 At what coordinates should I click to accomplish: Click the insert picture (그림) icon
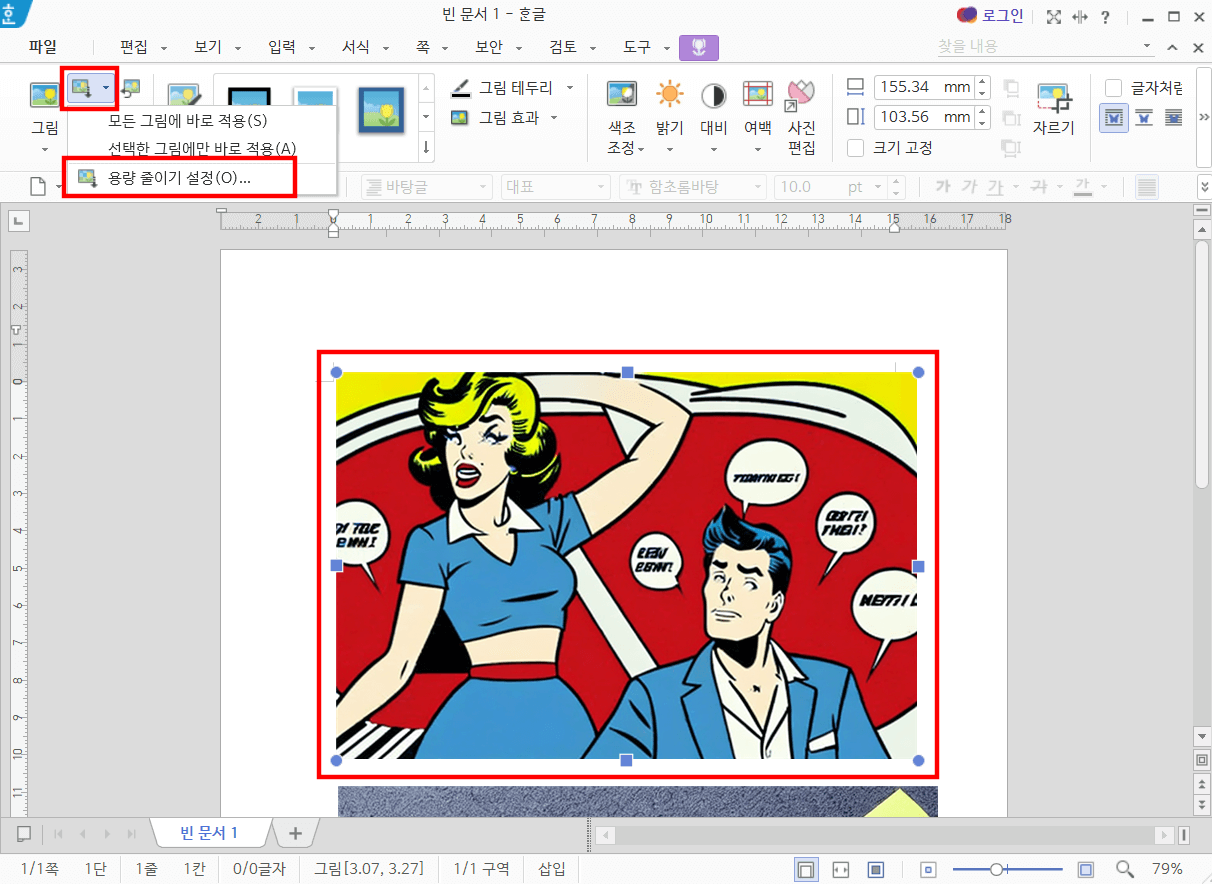coord(44,95)
